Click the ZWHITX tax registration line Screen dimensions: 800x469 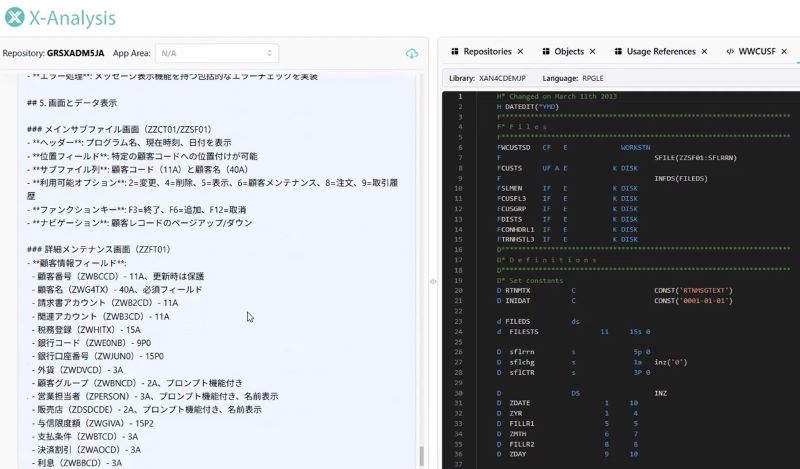click(x=86, y=330)
